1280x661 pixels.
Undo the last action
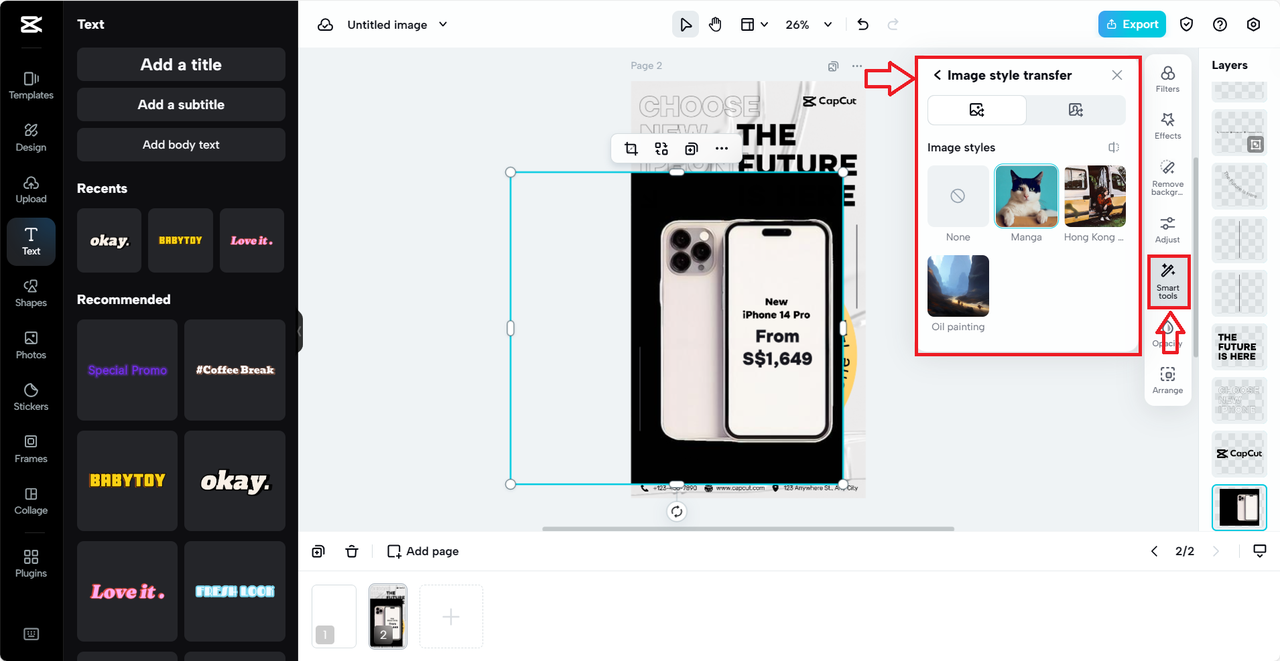(863, 25)
